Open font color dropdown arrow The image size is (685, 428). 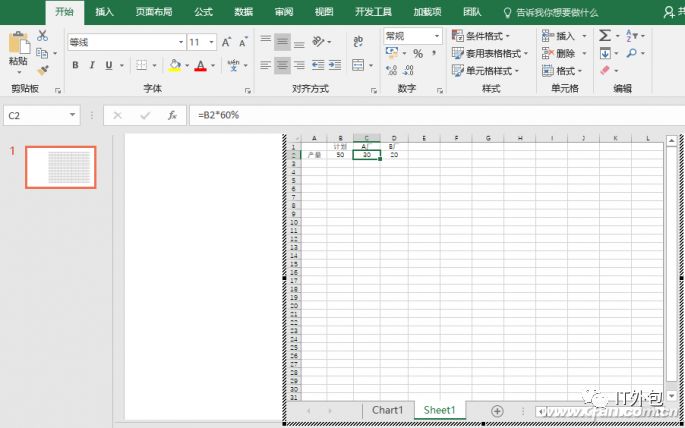[213, 66]
